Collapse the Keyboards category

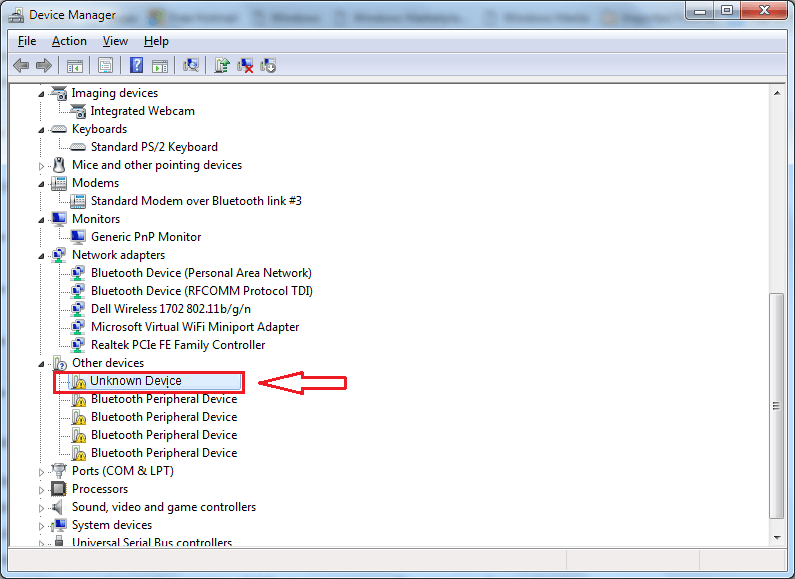42,130
